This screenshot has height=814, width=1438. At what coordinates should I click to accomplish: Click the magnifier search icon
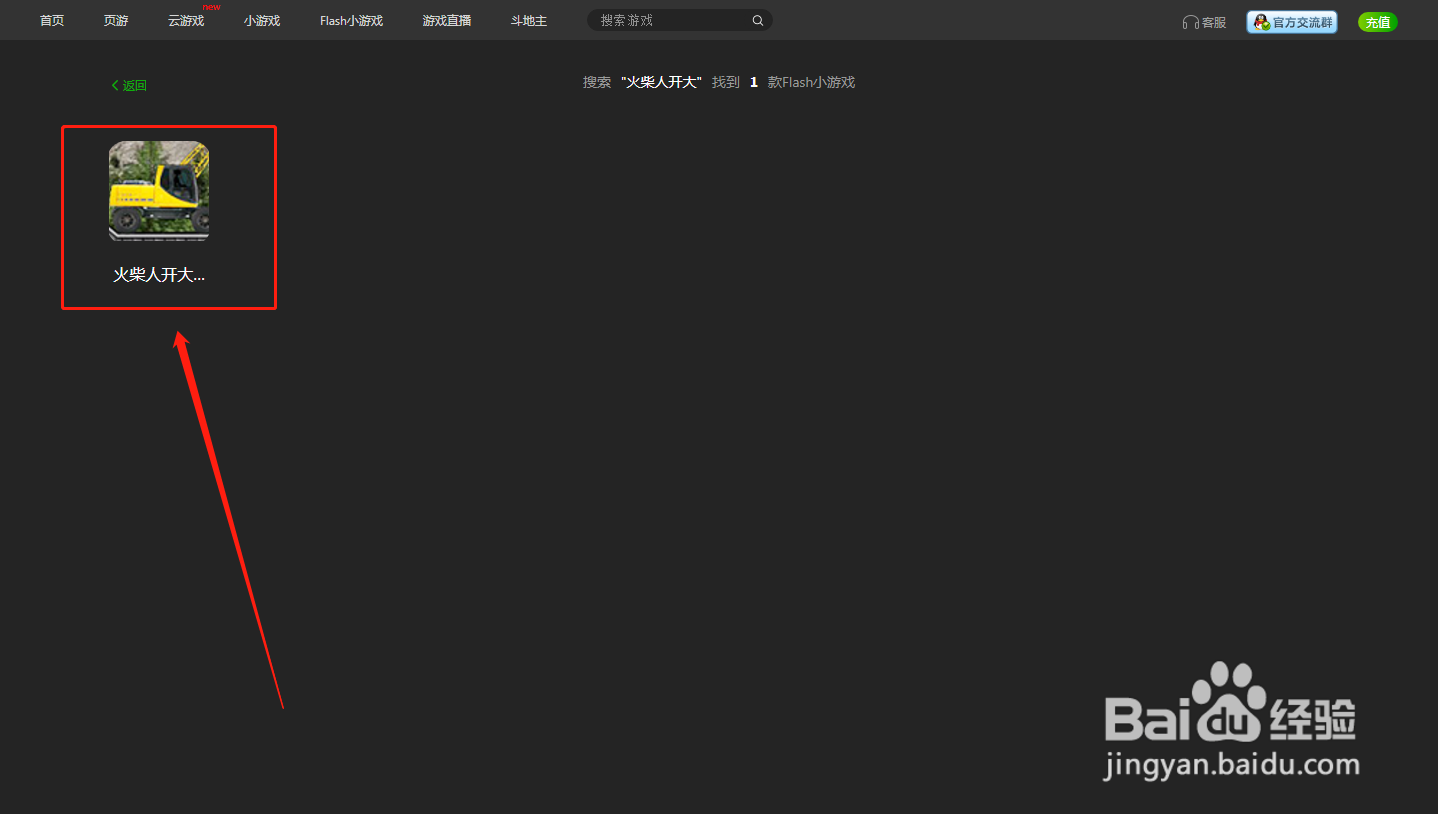(x=758, y=20)
